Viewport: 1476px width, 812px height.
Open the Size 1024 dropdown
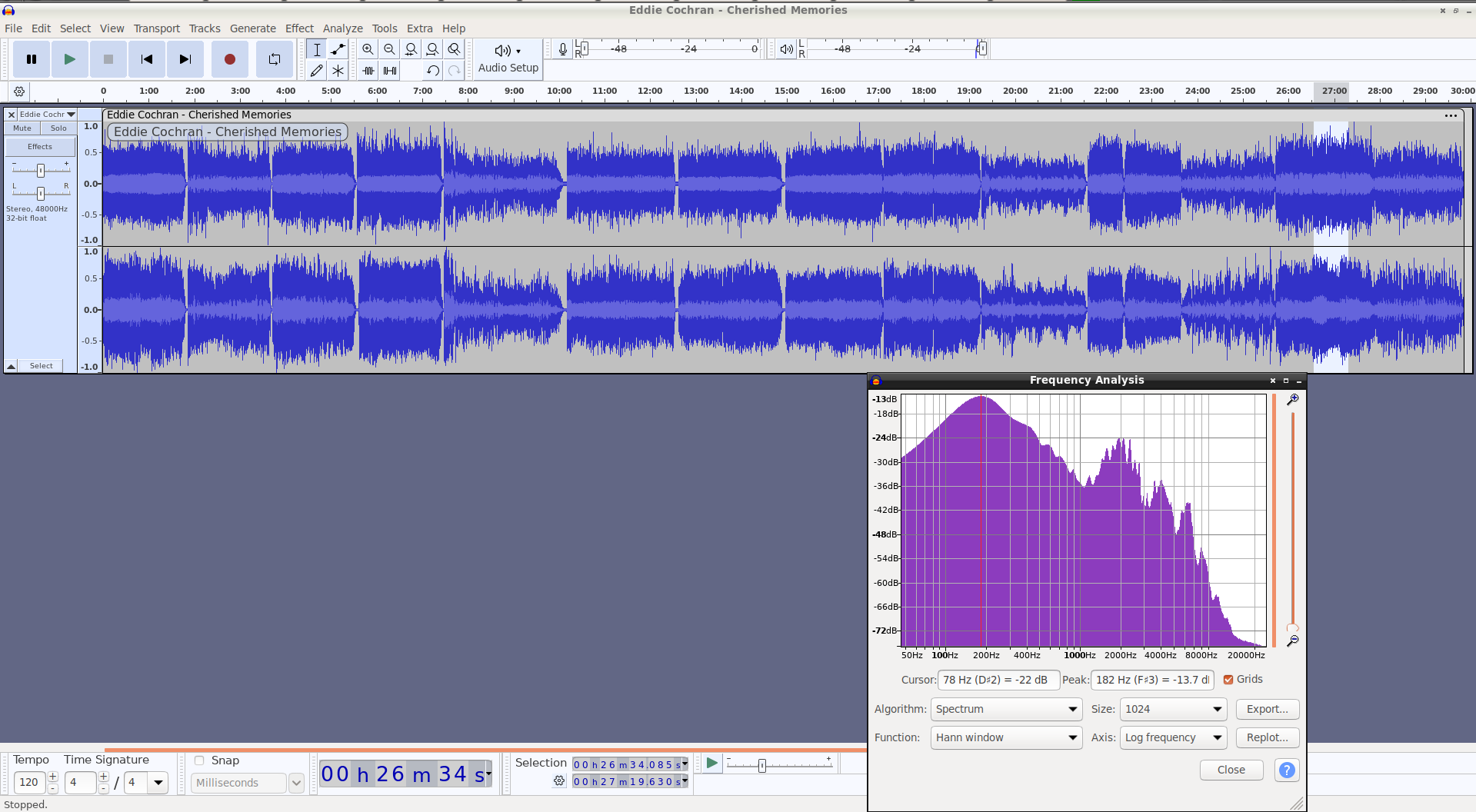(1173, 709)
